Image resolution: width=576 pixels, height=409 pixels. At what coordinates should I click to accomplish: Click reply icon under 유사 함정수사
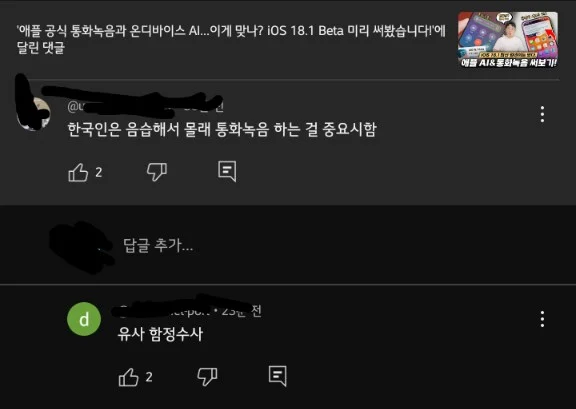pyautogui.click(x=277, y=376)
